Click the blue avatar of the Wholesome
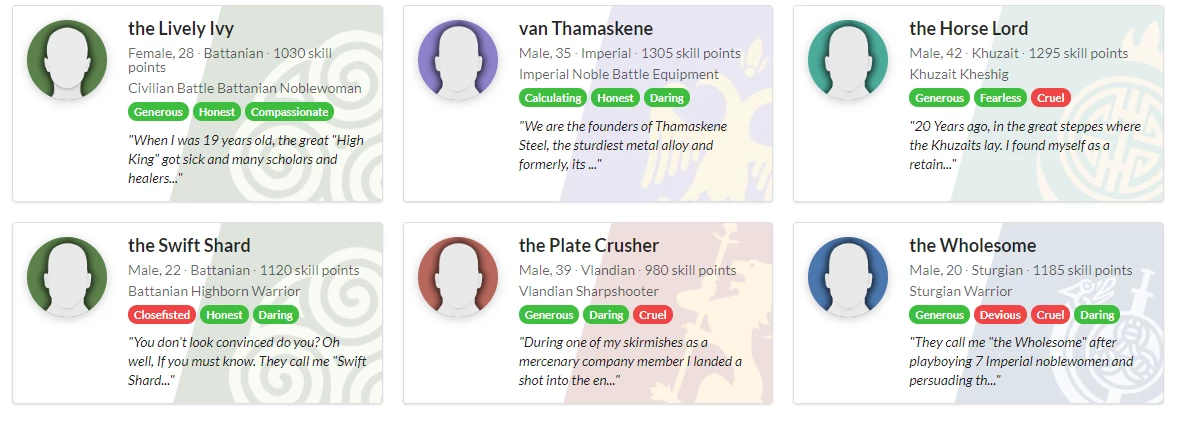1184x423 pixels. [x=848, y=277]
